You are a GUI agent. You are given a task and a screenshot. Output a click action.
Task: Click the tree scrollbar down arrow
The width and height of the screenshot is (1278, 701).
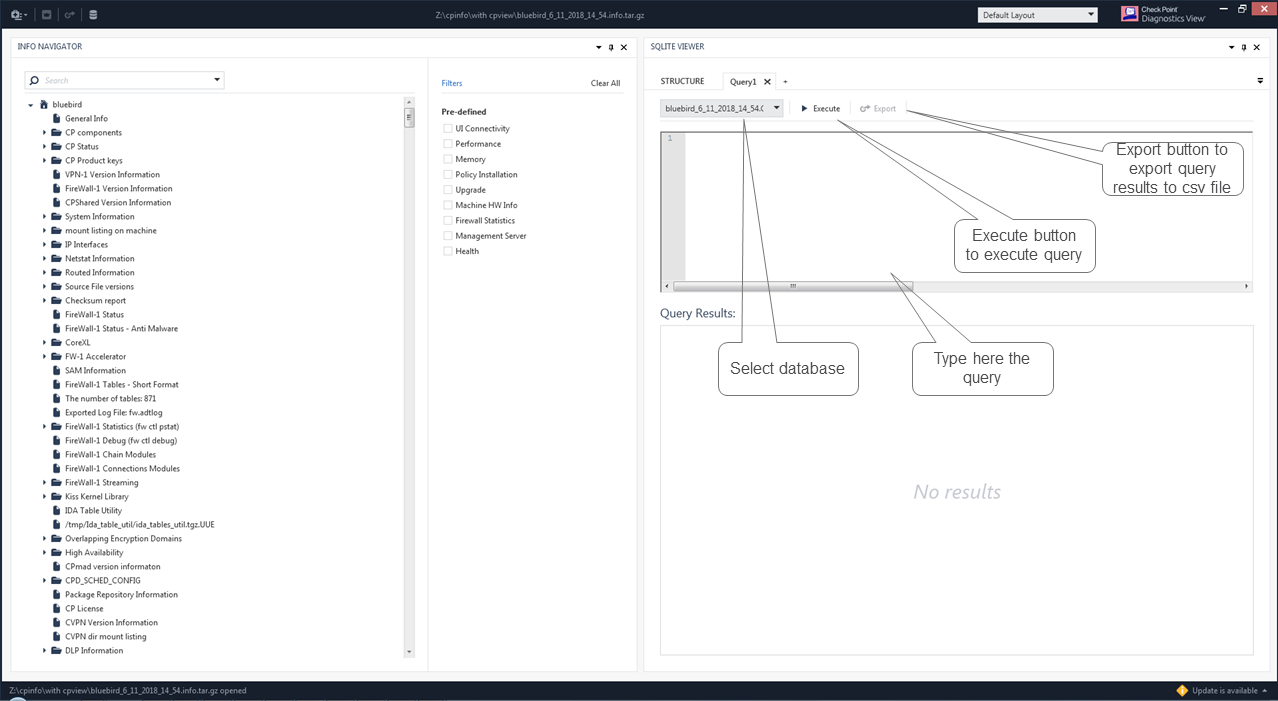tap(409, 652)
